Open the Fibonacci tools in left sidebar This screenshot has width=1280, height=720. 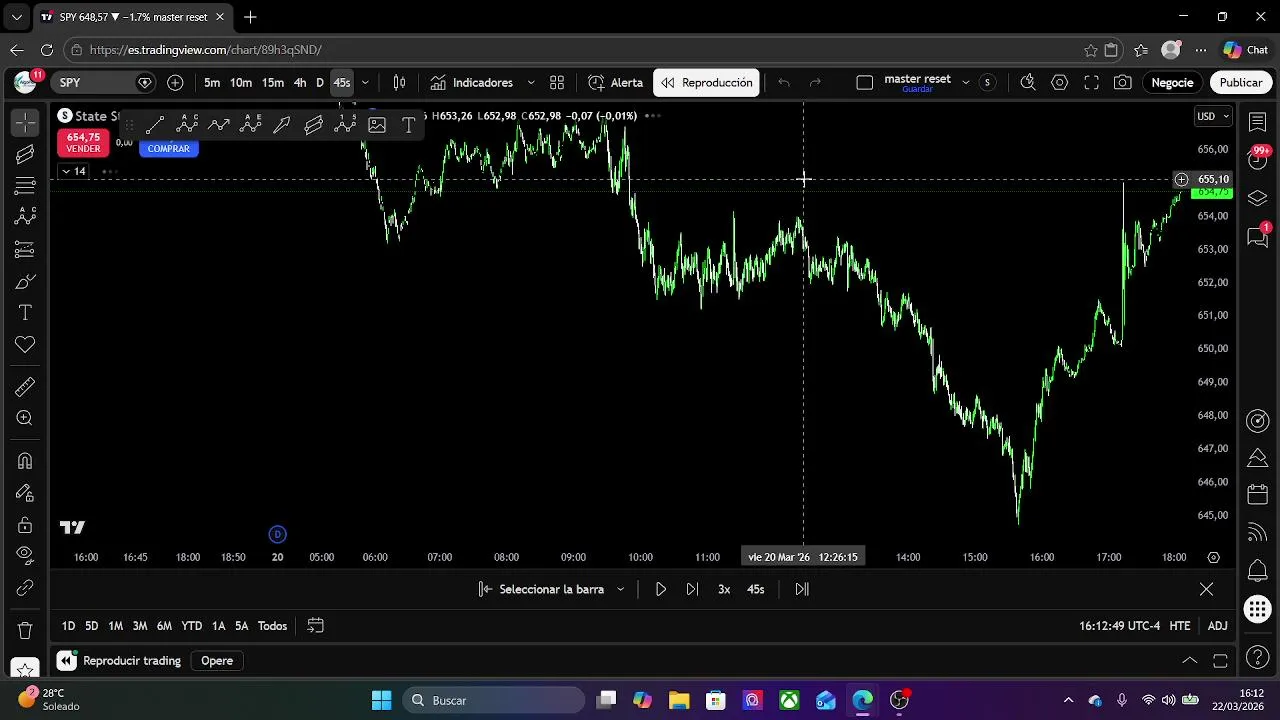coord(25,185)
